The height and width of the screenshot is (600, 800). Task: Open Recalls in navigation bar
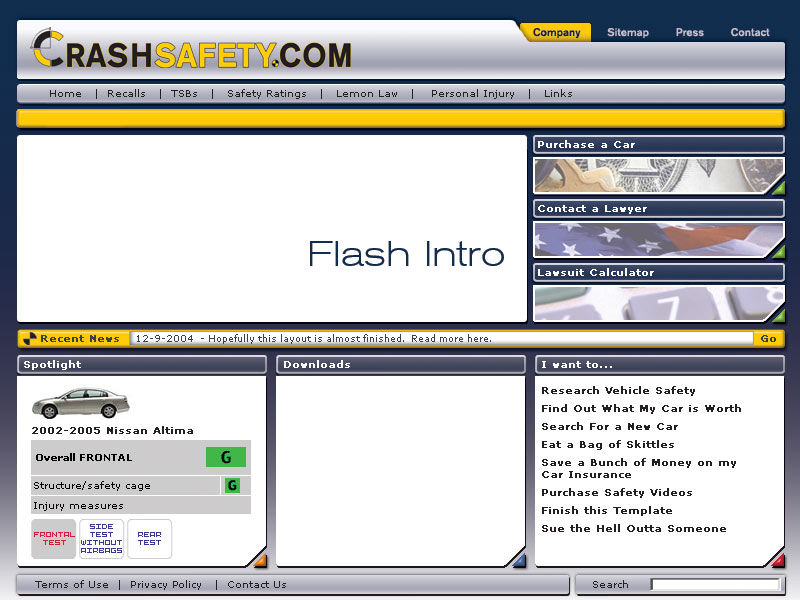click(126, 93)
